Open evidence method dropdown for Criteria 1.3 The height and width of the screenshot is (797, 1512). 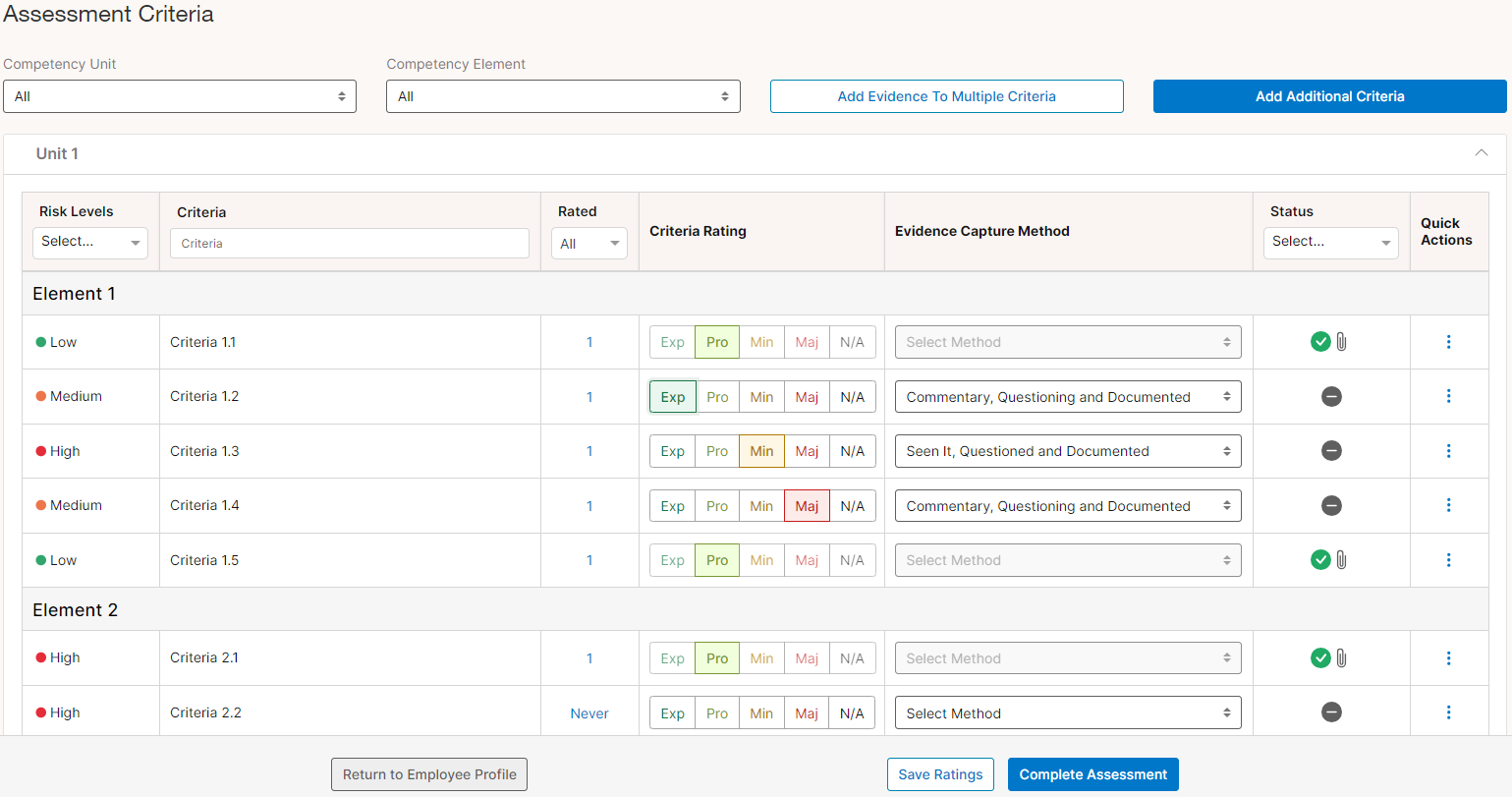coord(1067,451)
